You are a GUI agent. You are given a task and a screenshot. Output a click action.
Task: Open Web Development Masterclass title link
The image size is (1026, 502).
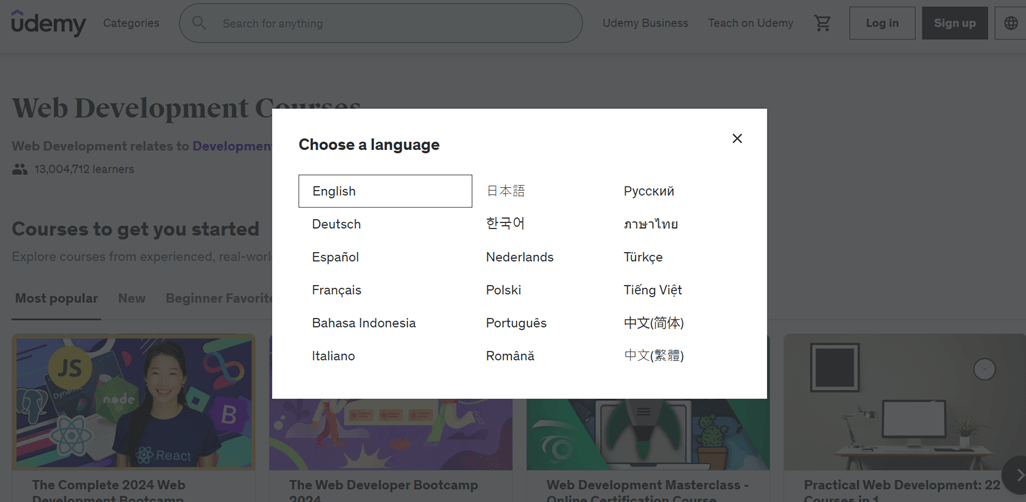point(648,492)
